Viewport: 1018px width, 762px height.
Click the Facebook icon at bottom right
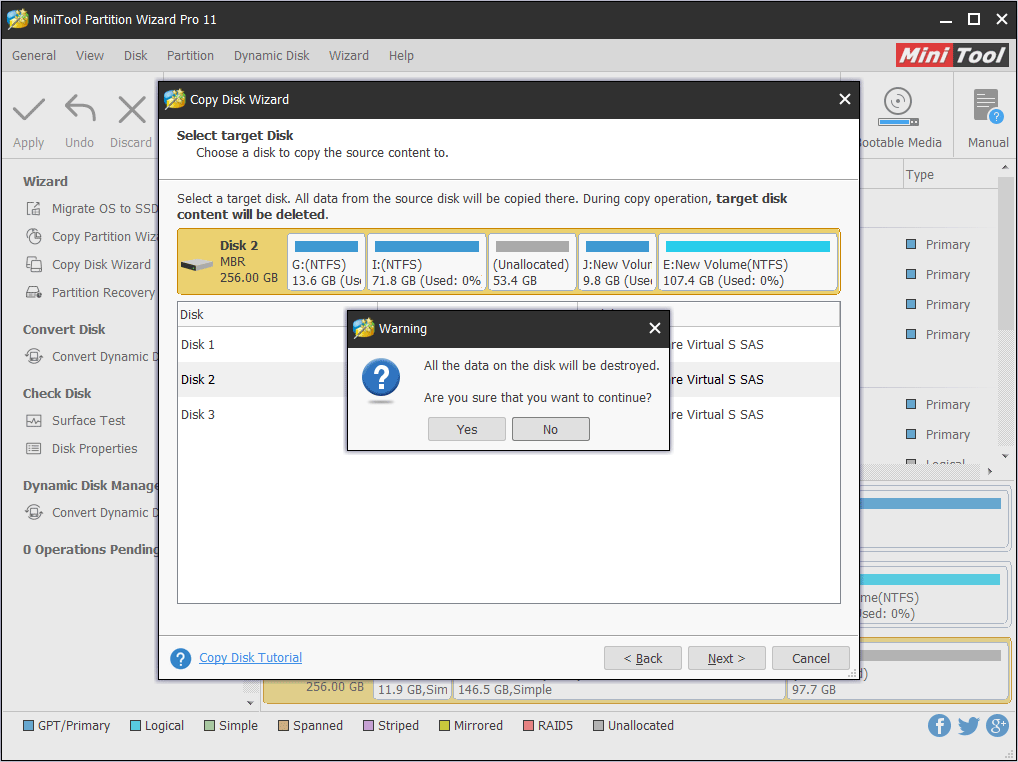pos(939,725)
